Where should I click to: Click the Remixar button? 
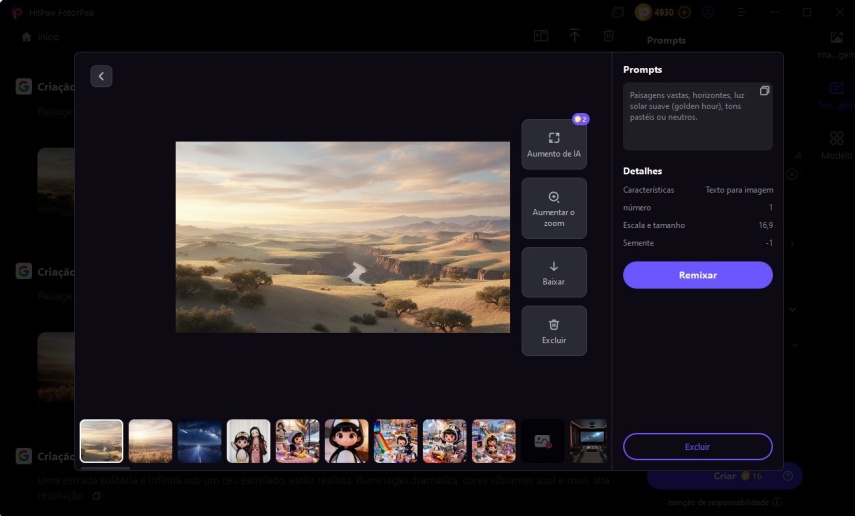[x=697, y=275]
